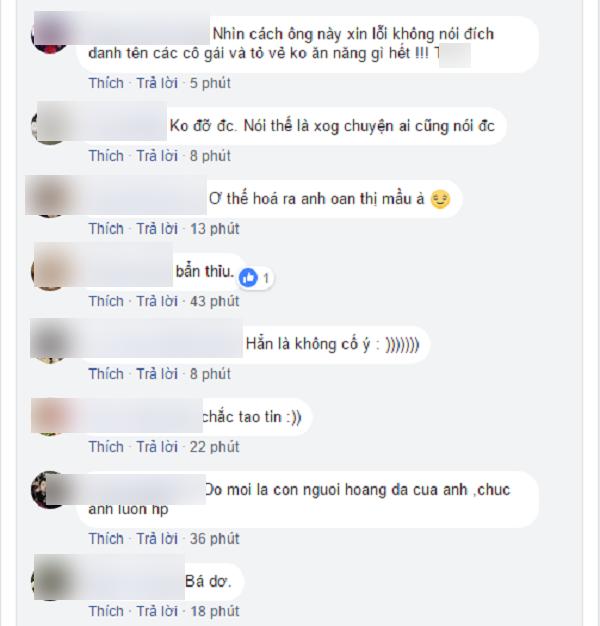The height and width of the screenshot is (626, 600).
Task: Click Thích under "Ko đỡ đc" comment
Action: pyautogui.click(x=106, y=156)
